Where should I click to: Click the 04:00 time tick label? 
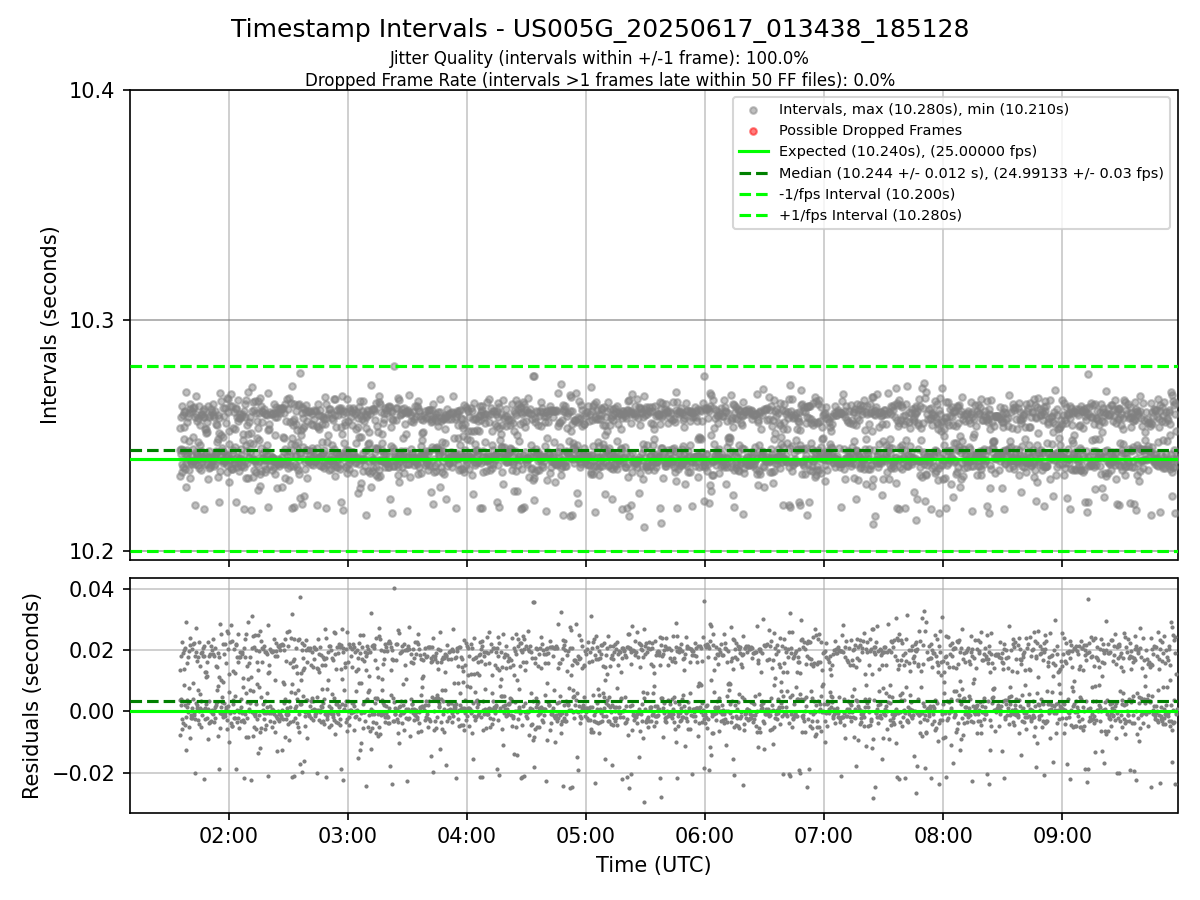pyautogui.click(x=467, y=834)
